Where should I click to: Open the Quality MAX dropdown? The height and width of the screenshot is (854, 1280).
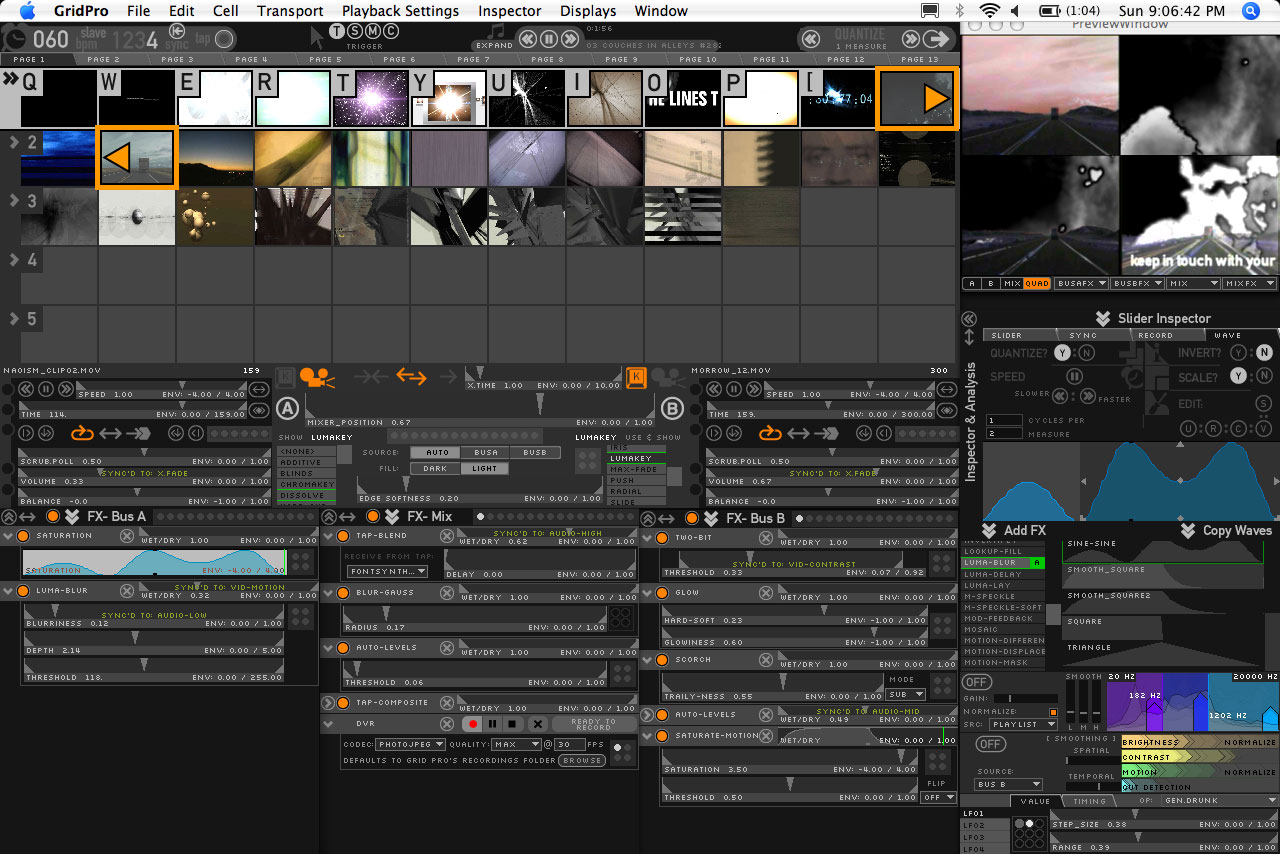tap(516, 745)
